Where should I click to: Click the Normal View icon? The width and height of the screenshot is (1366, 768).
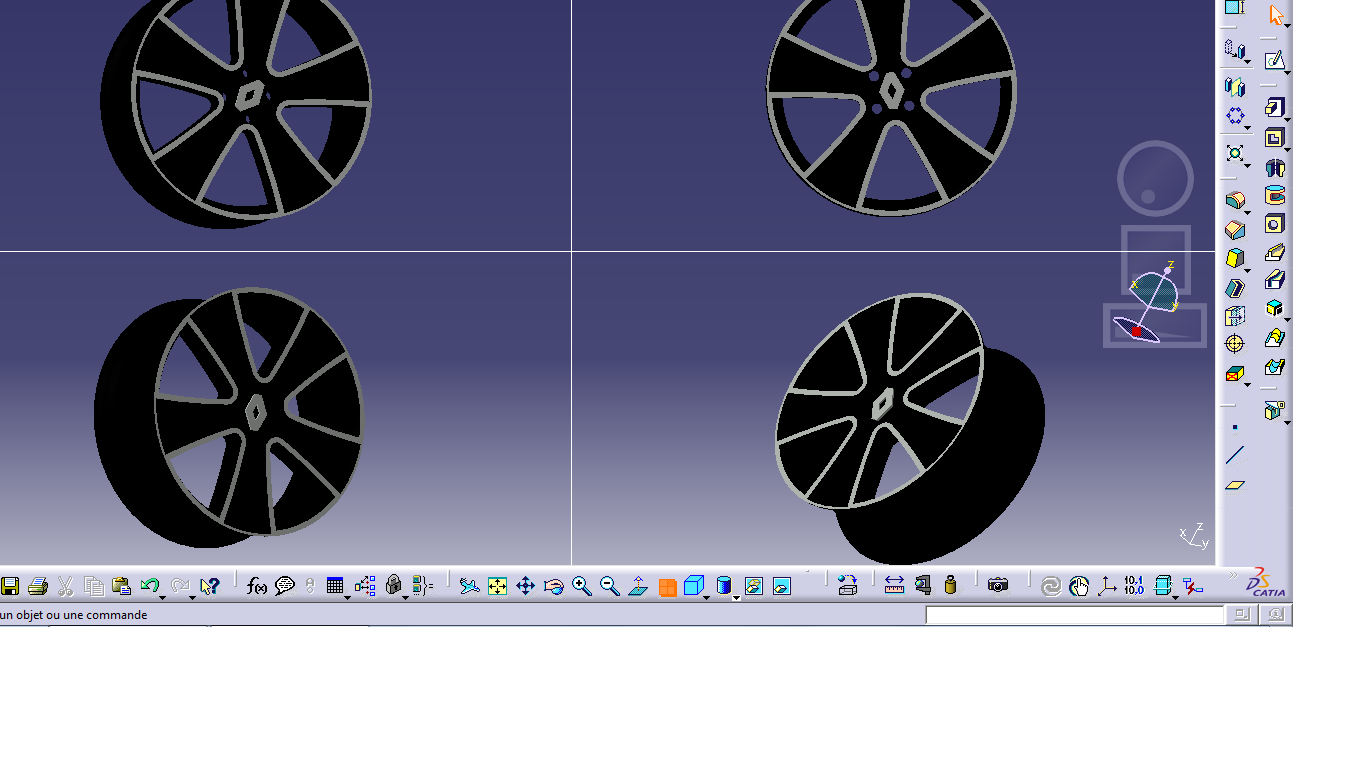pos(638,586)
